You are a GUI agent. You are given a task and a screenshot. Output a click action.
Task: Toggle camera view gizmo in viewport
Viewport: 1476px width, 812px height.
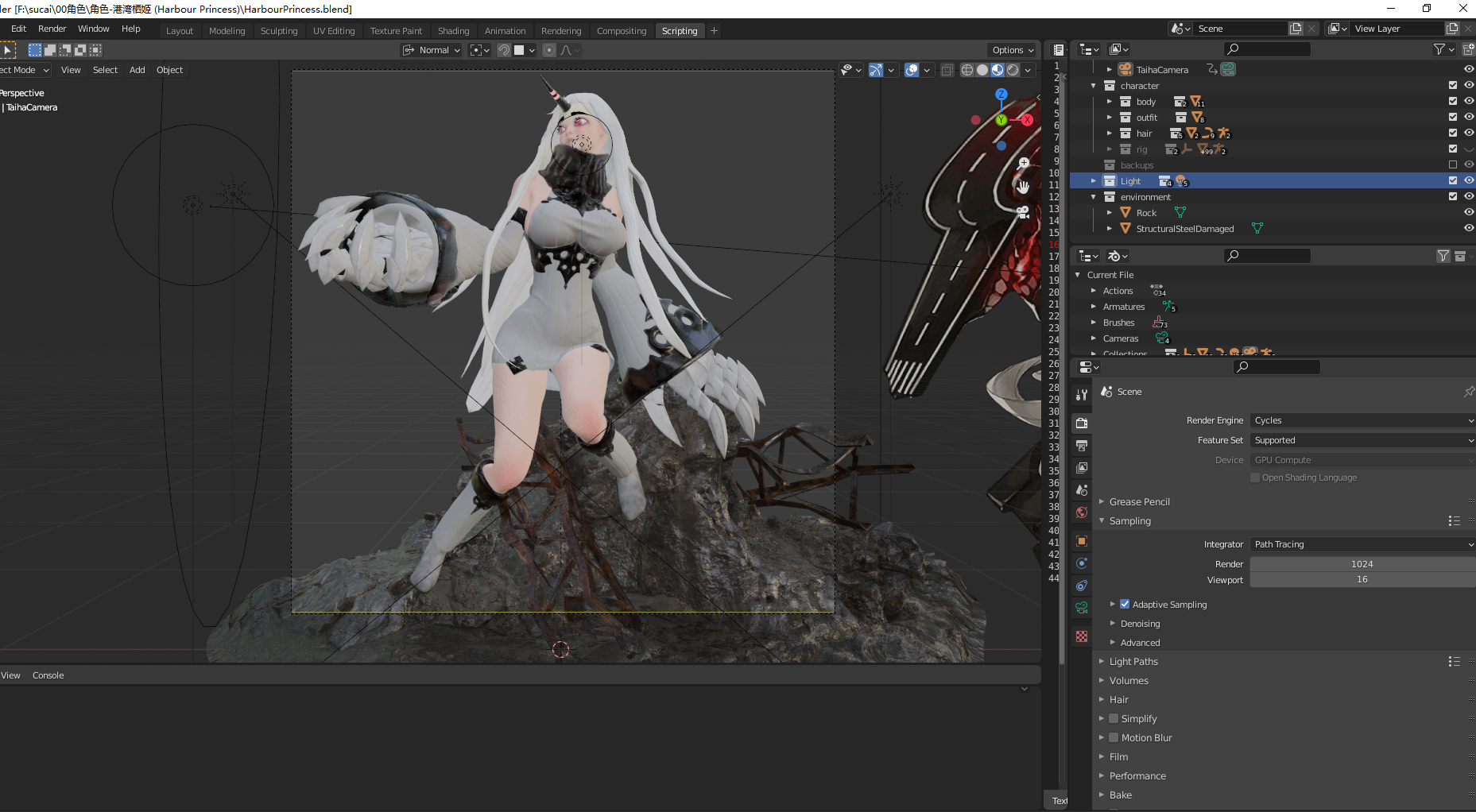tap(1024, 212)
